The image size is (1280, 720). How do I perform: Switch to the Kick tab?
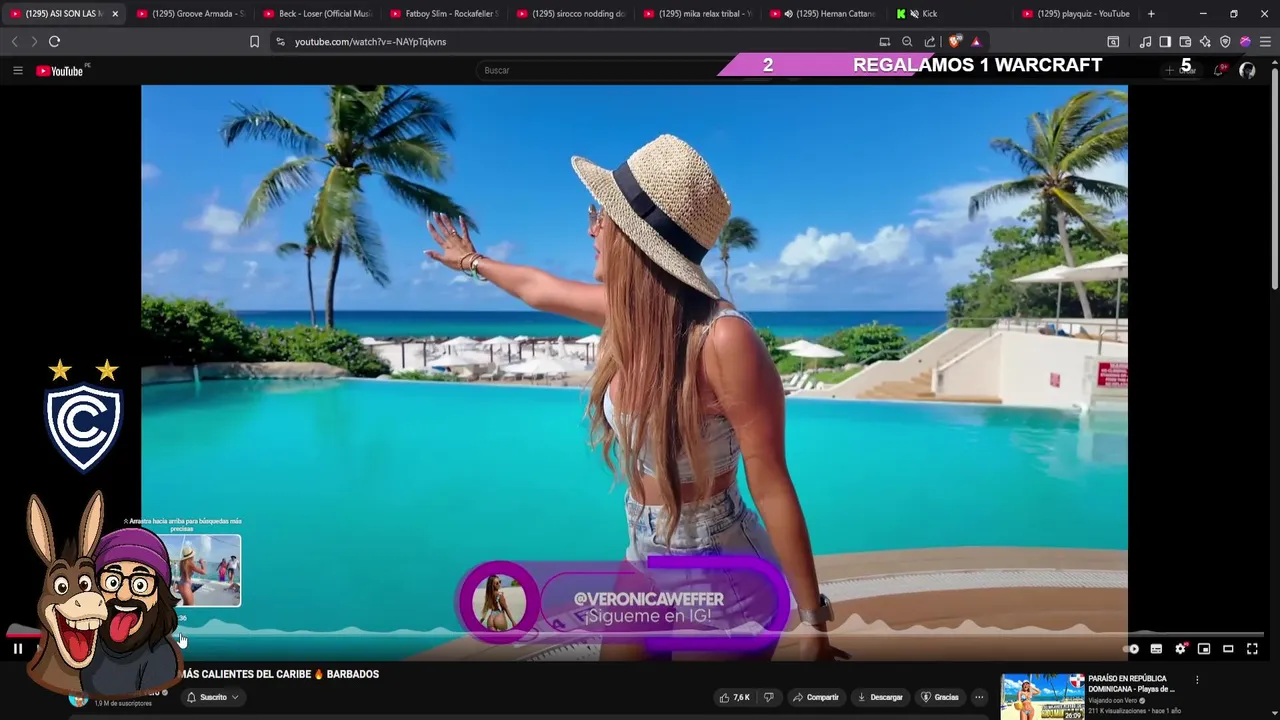[x=950, y=14]
